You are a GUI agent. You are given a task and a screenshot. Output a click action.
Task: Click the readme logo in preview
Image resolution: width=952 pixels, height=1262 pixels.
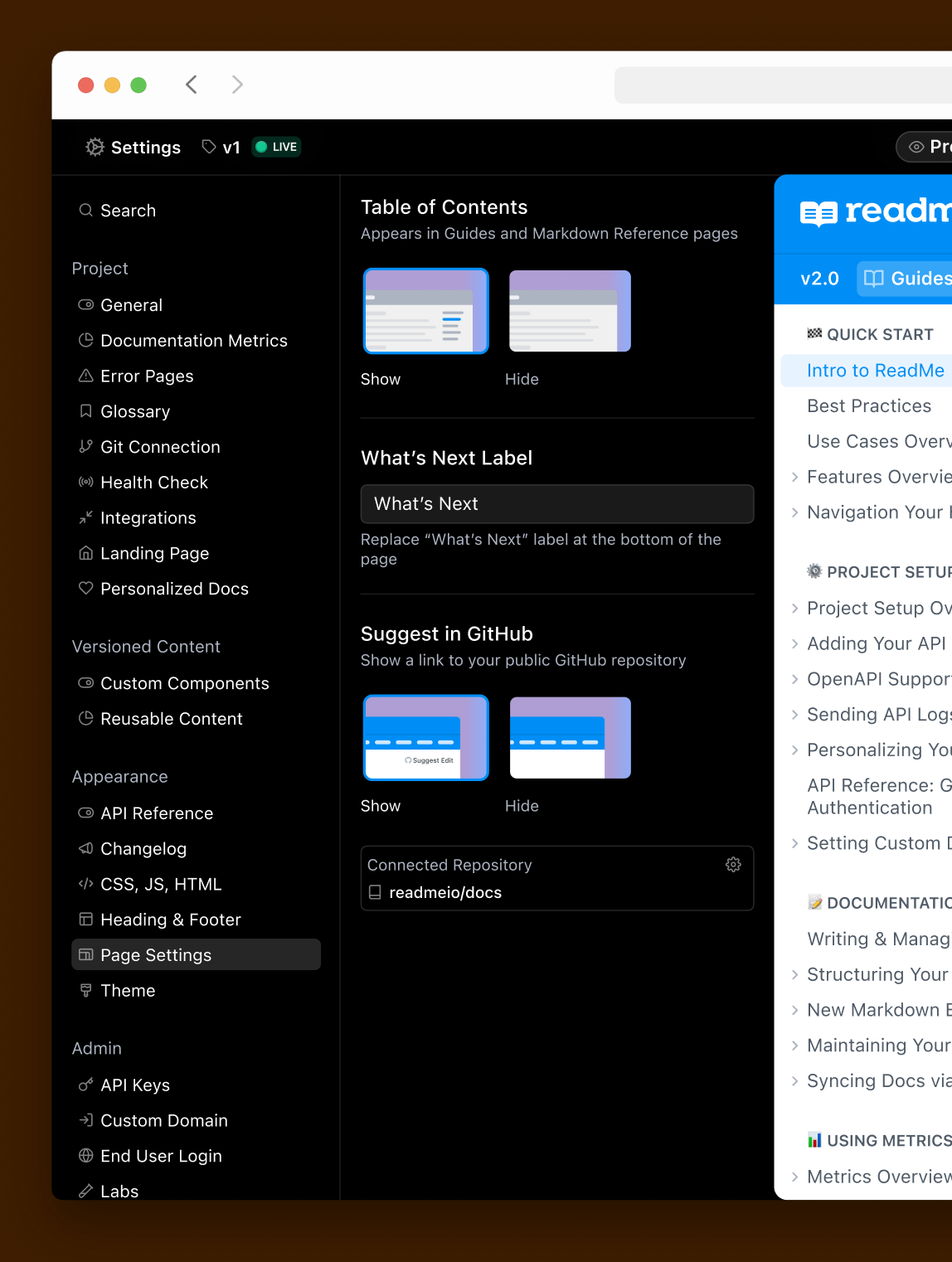874,212
